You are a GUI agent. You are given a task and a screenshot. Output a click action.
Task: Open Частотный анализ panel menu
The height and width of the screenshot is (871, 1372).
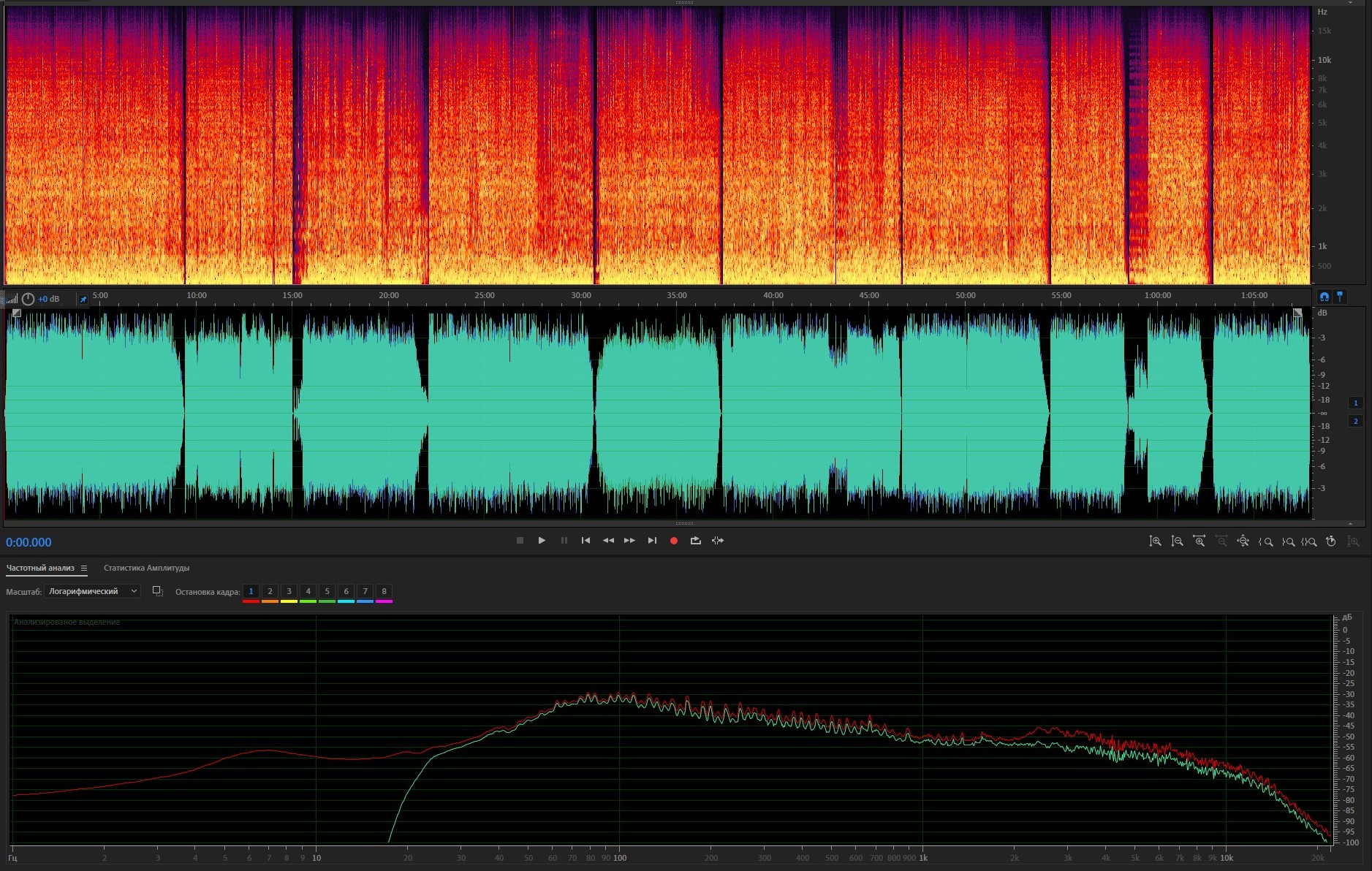pos(84,568)
